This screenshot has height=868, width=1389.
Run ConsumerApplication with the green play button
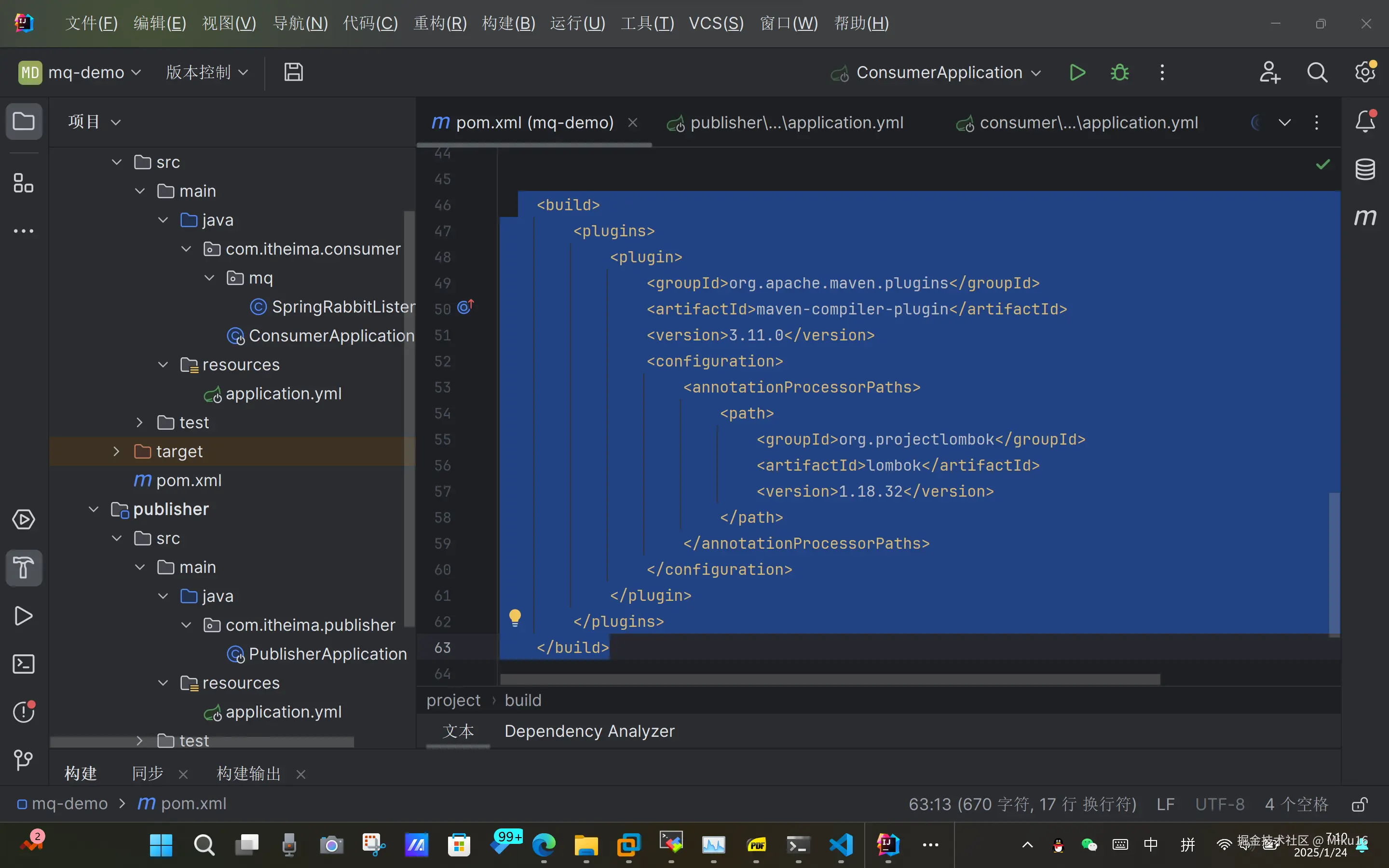click(x=1077, y=73)
